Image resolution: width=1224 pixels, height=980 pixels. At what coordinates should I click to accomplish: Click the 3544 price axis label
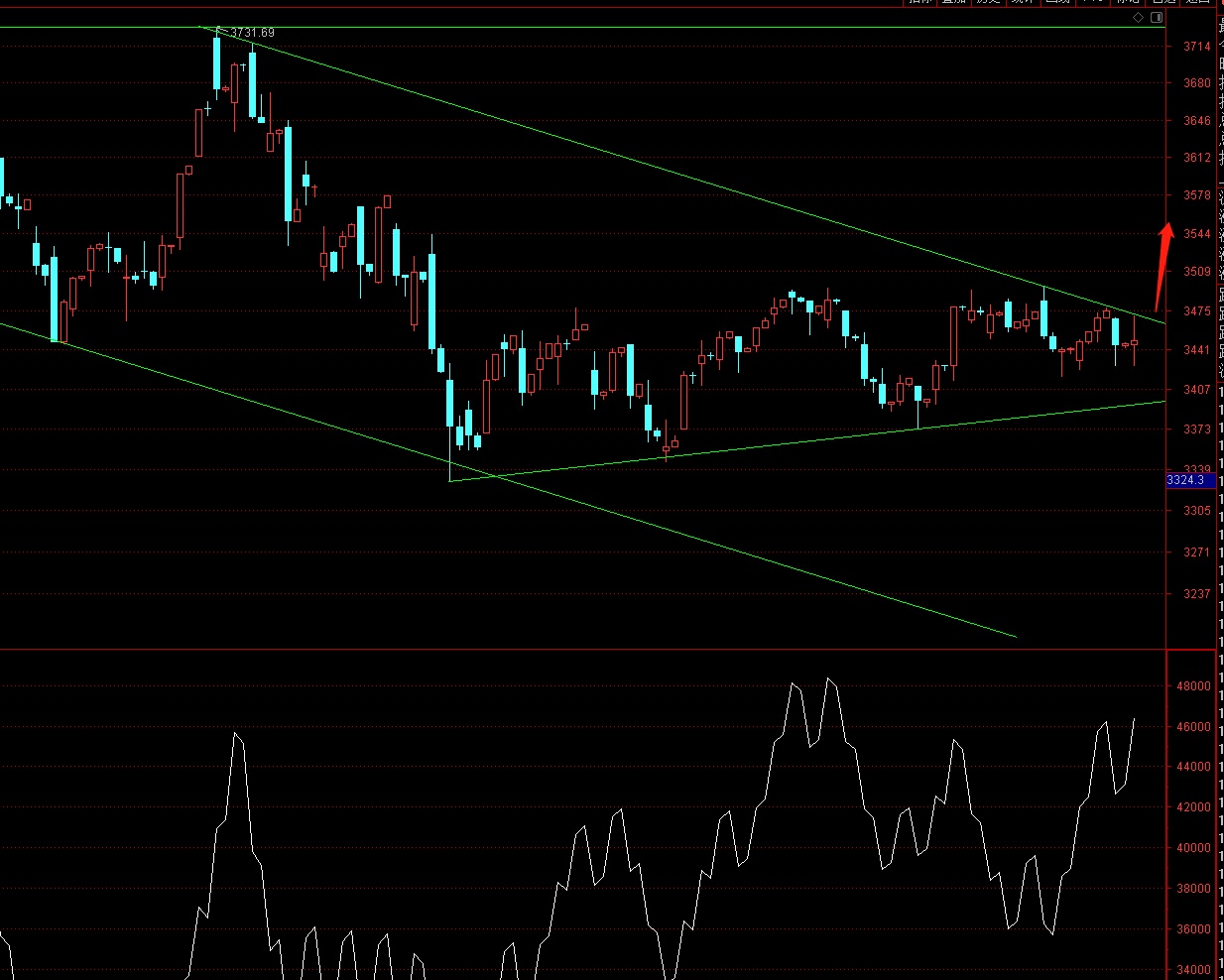(x=1196, y=234)
